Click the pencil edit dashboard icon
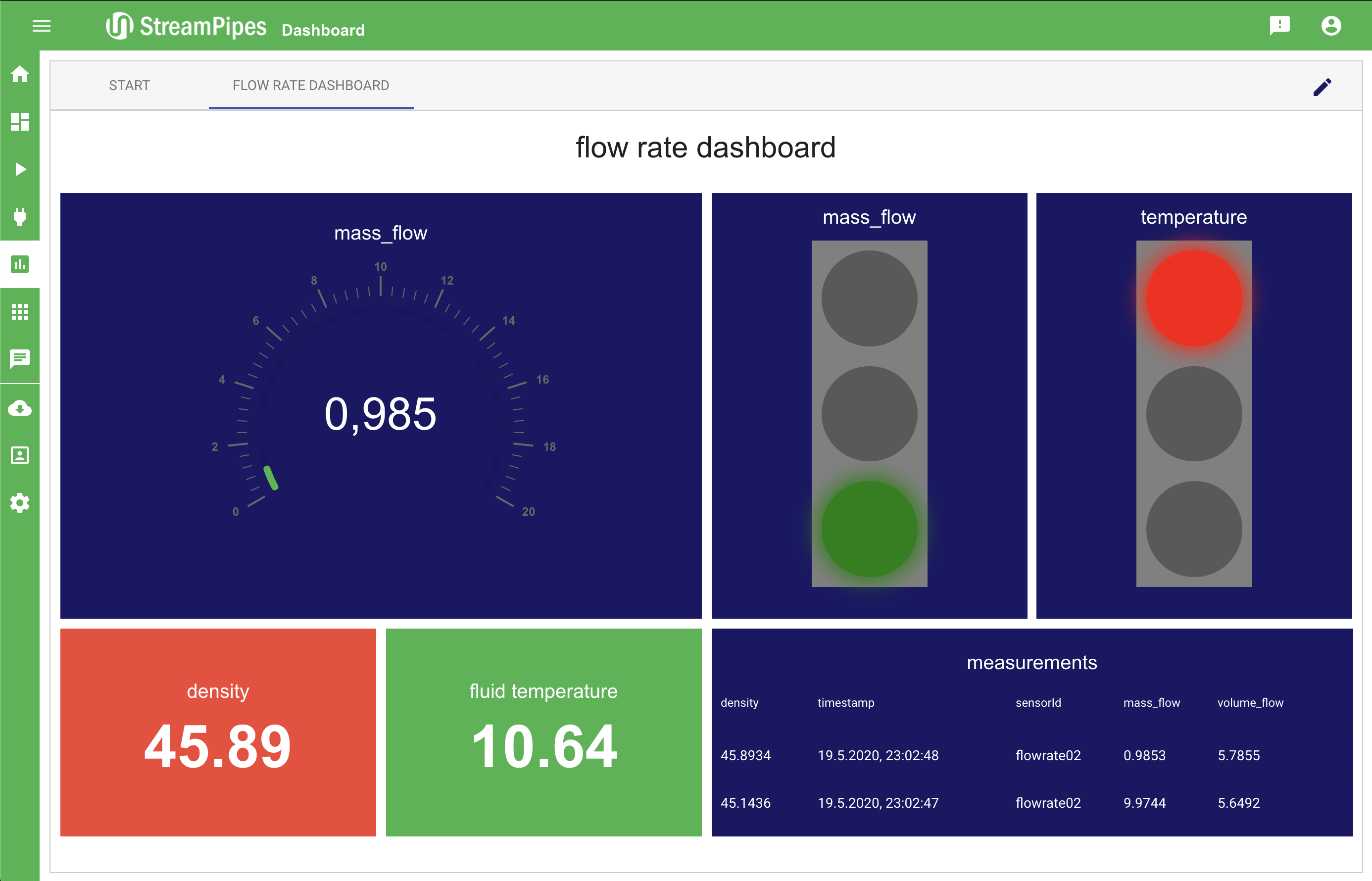This screenshot has height=881, width=1372. tap(1322, 87)
